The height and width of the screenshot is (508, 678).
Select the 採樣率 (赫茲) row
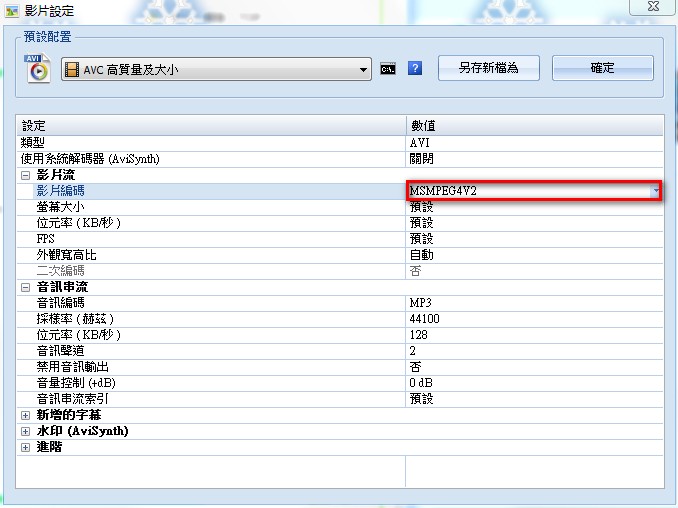tap(339, 319)
